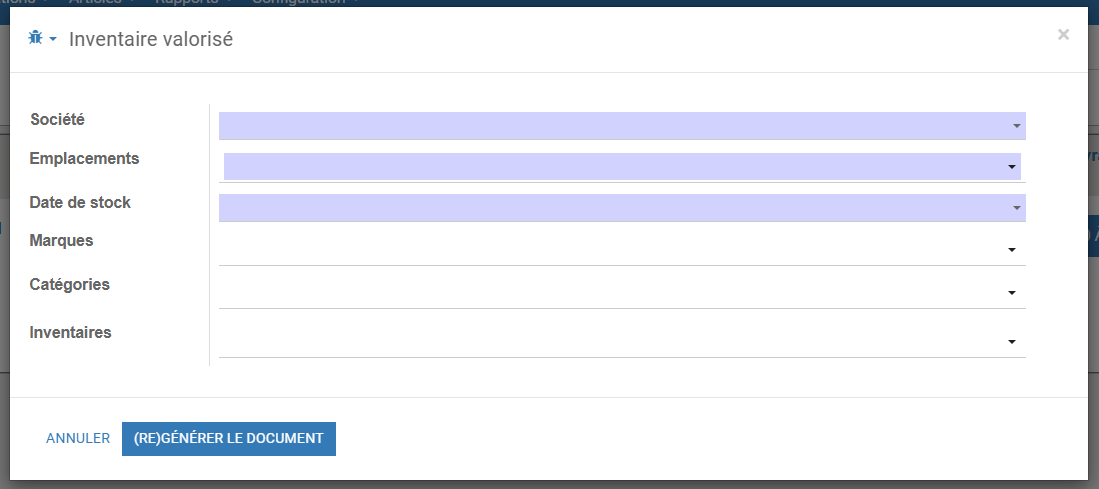This screenshot has width=1099, height=489.
Task: Open the Marques dropdown arrow
Action: point(1011,250)
